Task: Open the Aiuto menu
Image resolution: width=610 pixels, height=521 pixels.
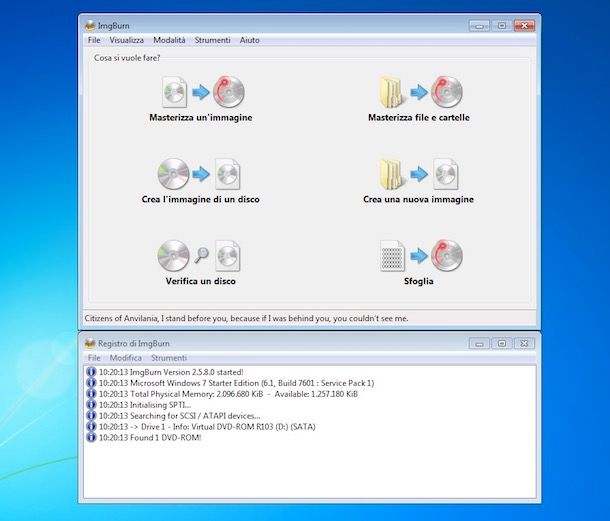Action: click(249, 40)
